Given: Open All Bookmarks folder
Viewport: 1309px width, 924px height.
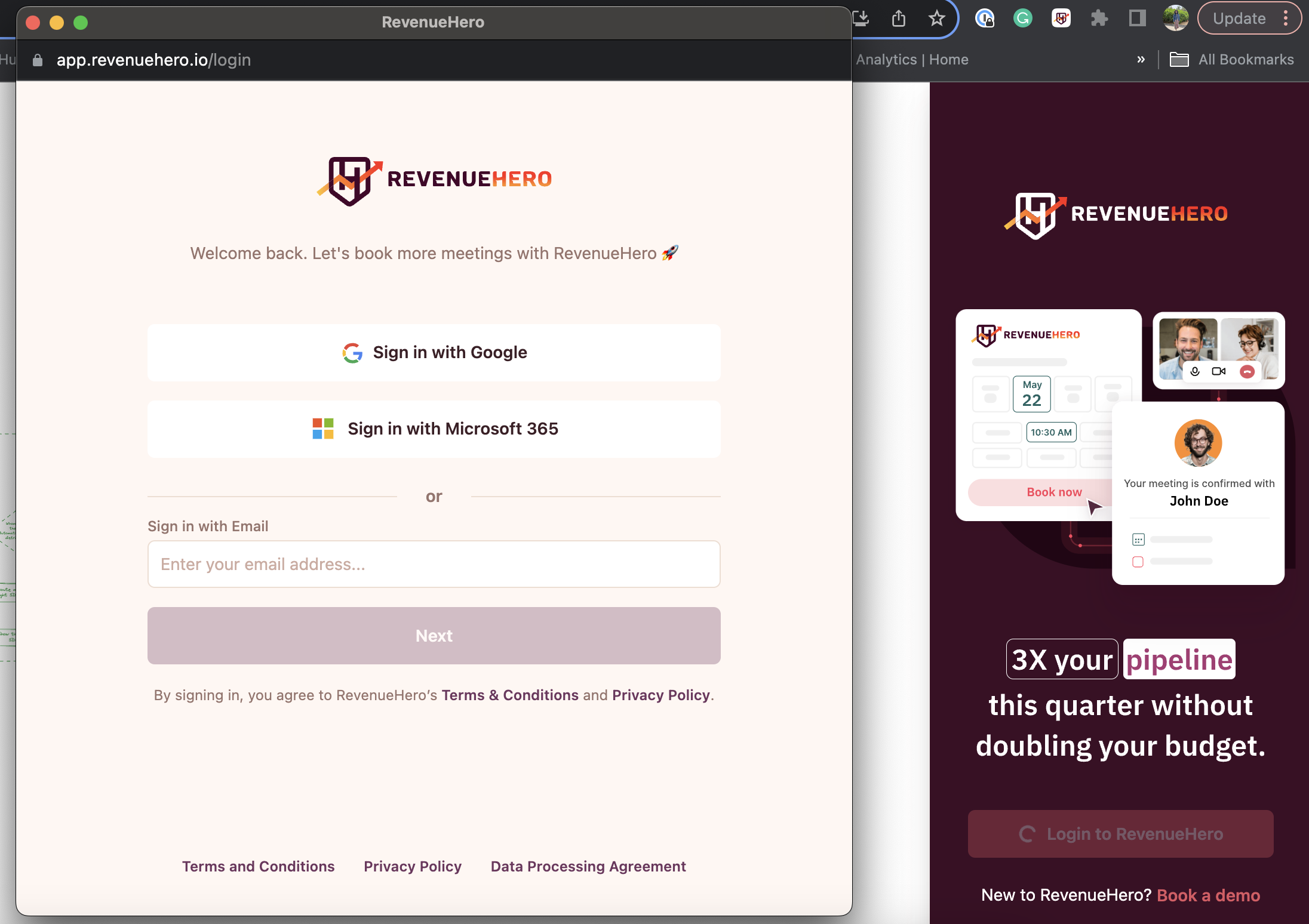Looking at the screenshot, I should 1232,60.
